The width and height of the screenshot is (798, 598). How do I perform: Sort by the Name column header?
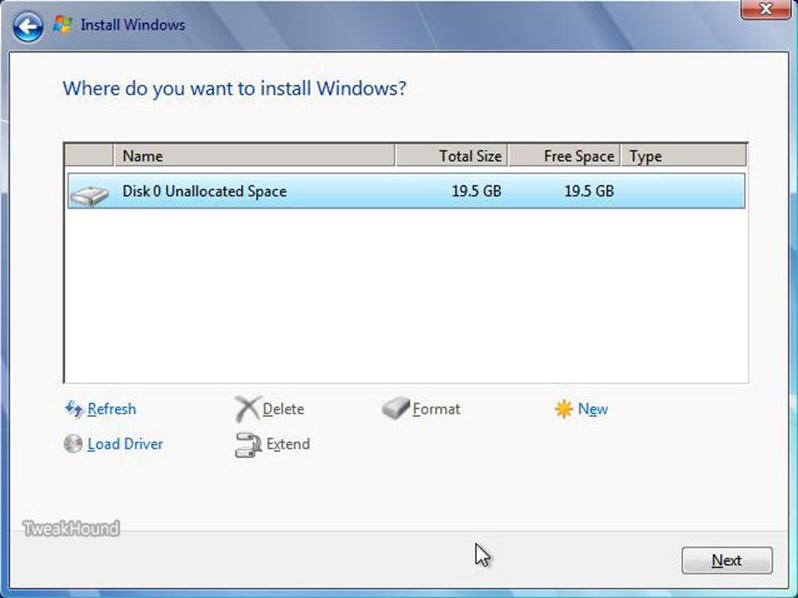pos(254,156)
